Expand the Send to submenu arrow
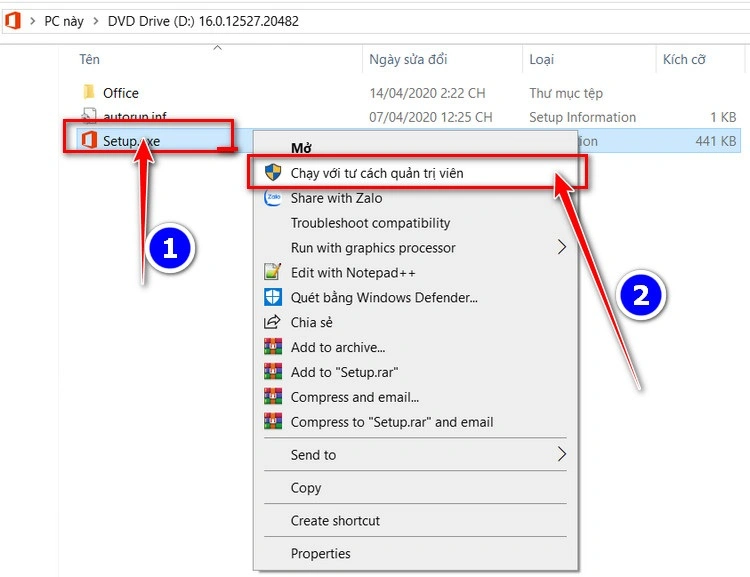The image size is (750, 577). (x=561, y=455)
